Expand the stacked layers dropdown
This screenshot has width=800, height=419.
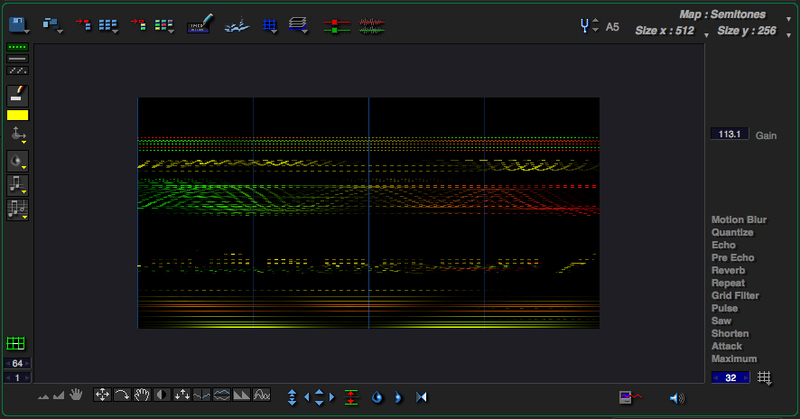pyautogui.click(x=299, y=24)
